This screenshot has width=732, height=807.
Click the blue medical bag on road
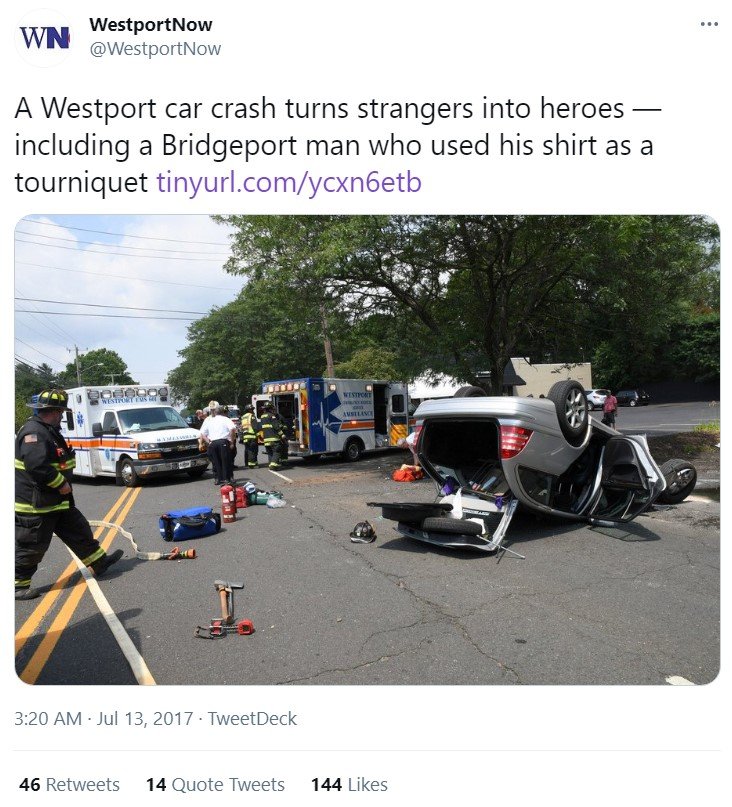[x=189, y=523]
